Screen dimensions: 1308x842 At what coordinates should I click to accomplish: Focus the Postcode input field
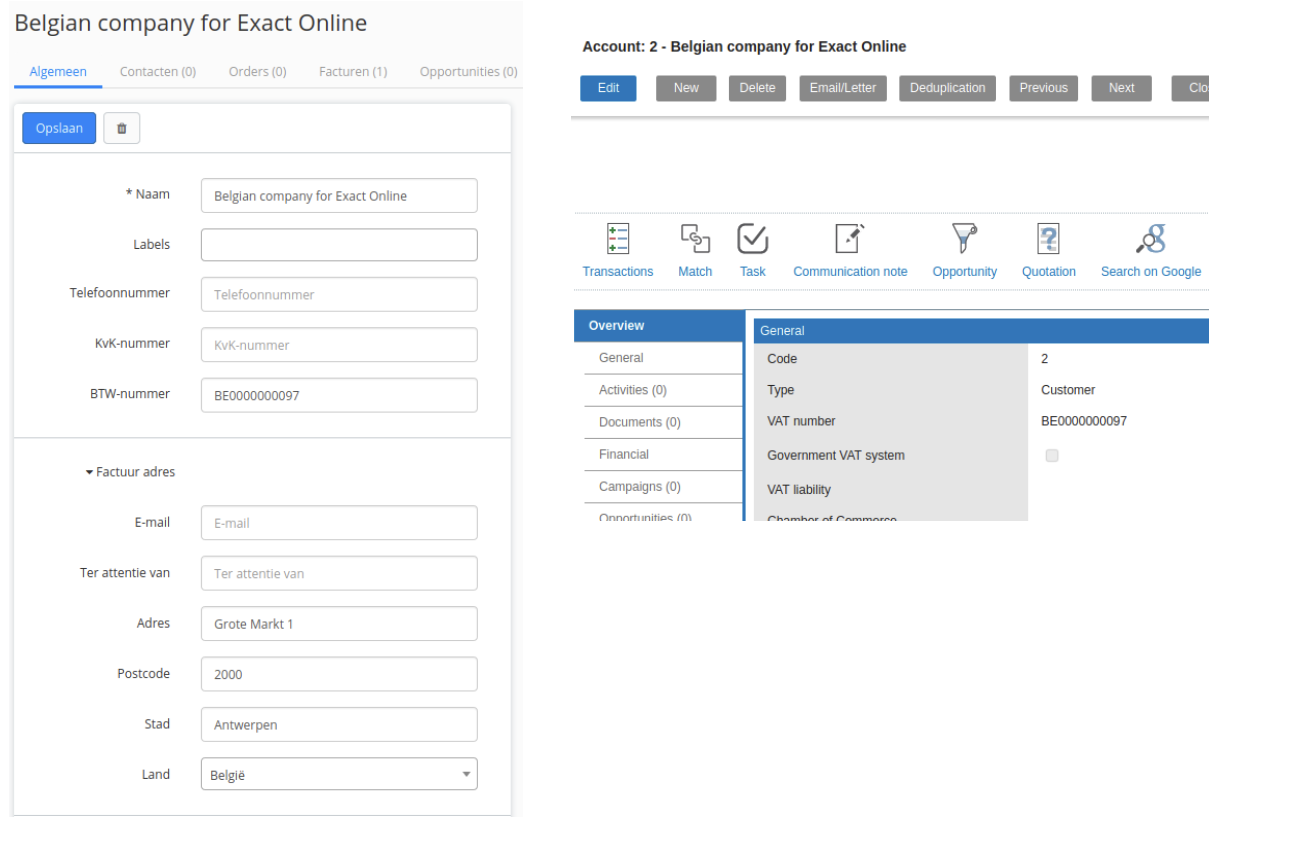pos(339,674)
